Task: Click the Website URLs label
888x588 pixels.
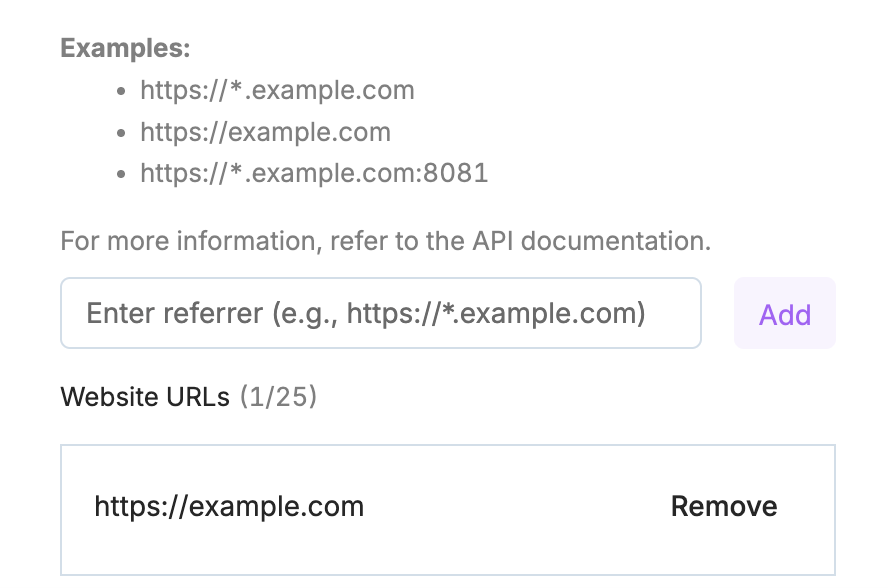Action: 146,397
